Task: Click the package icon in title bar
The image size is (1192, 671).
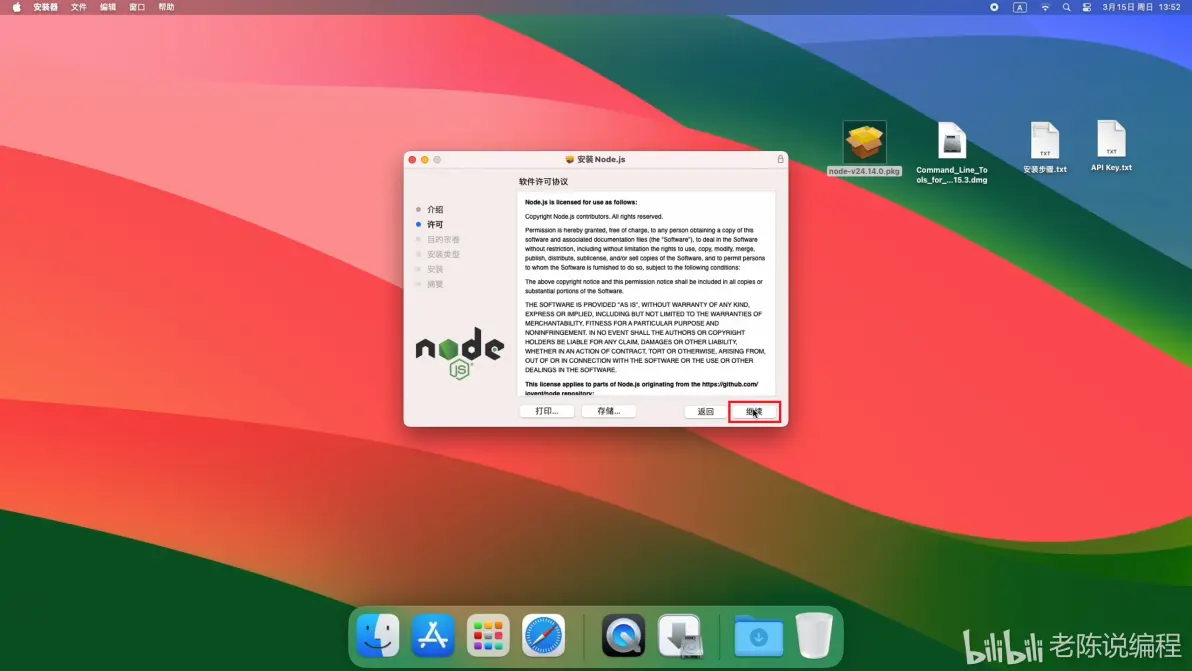Action: click(569, 160)
